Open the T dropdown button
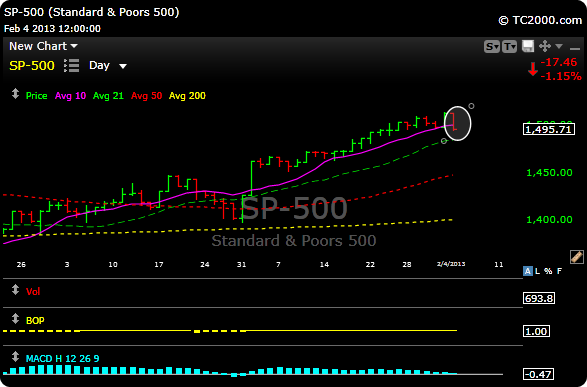This screenshot has width=587, height=387. [x=510, y=46]
